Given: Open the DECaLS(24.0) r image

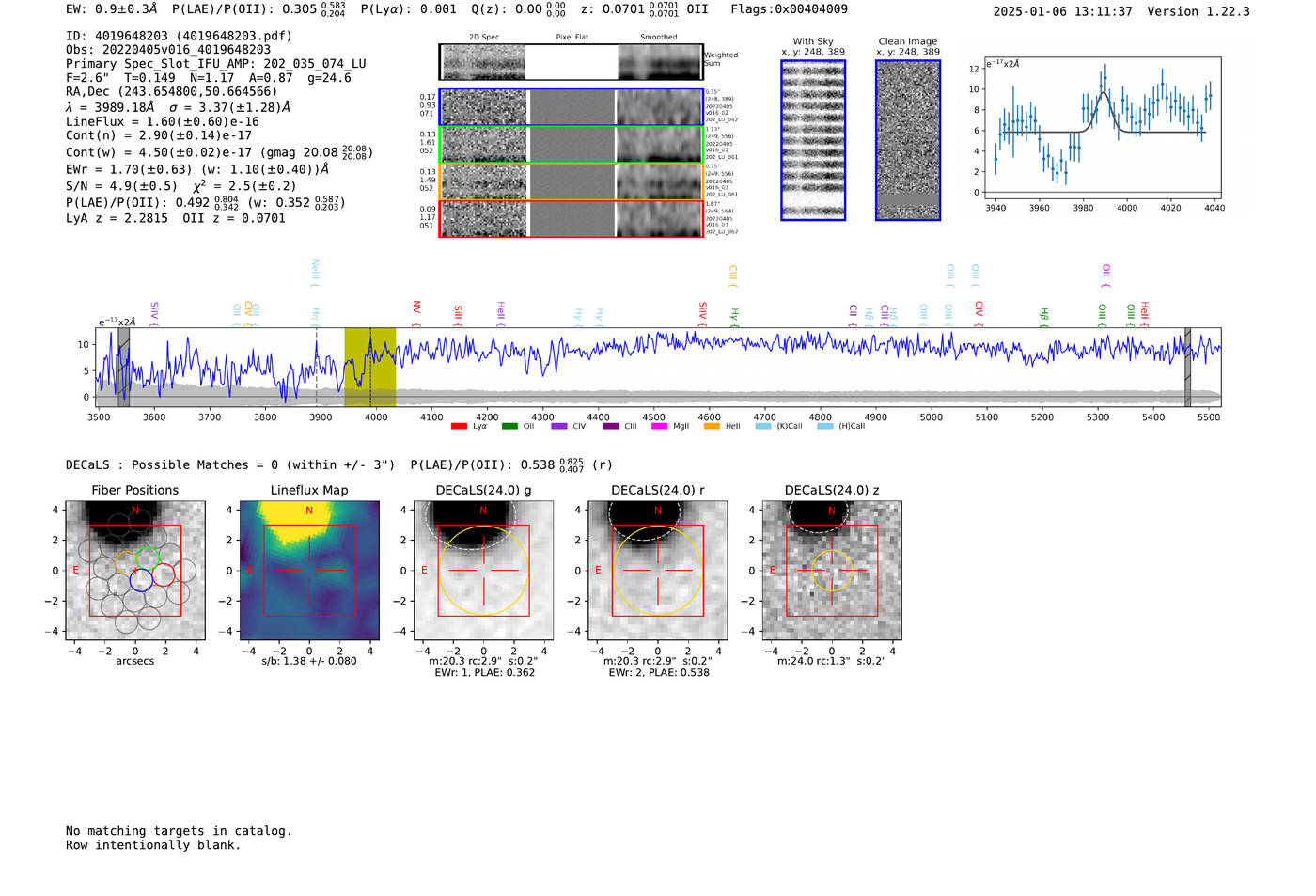Looking at the screenshot, I should pyautogui.click(x=657, y=570).
